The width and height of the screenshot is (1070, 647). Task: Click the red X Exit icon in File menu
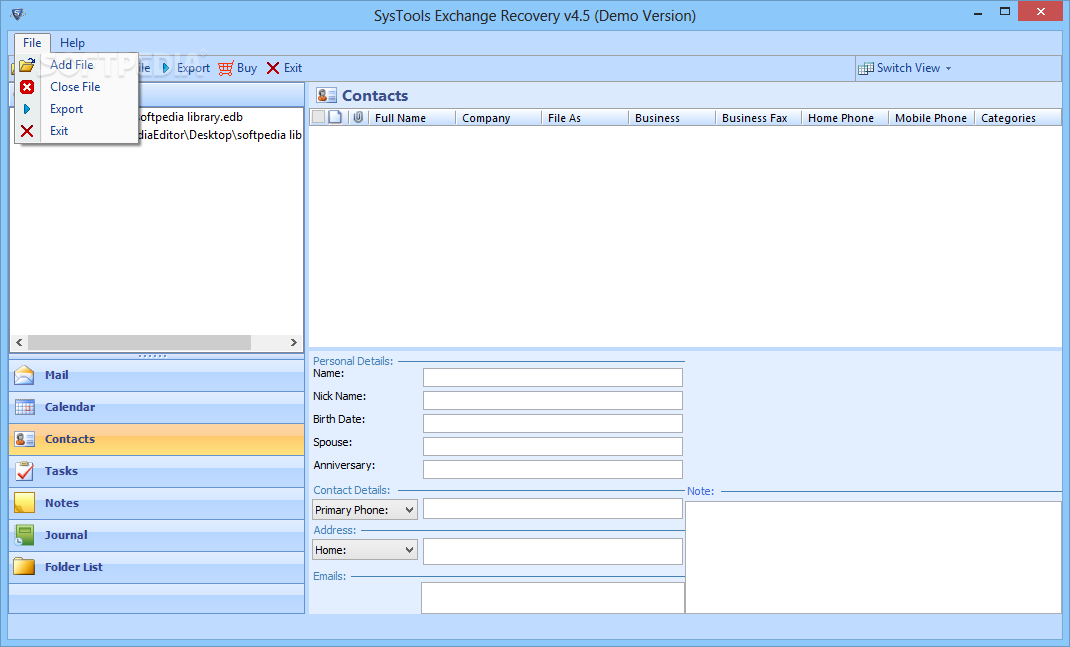coord(27,131)
